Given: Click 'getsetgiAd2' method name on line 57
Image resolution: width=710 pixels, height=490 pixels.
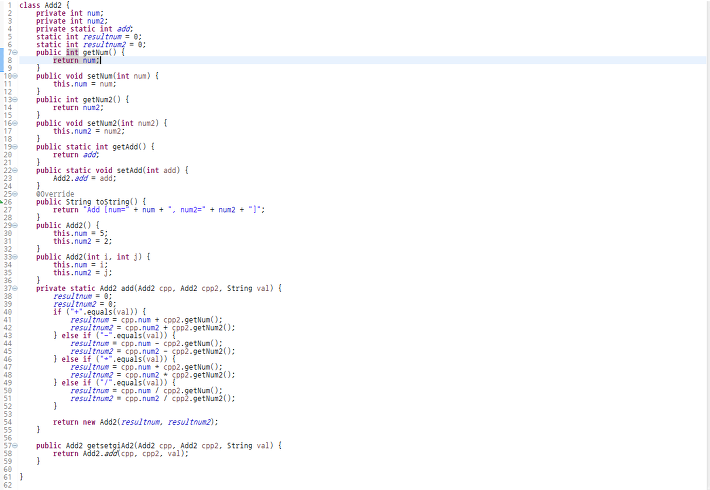Looking at the screenshot, I should (110, 445).
